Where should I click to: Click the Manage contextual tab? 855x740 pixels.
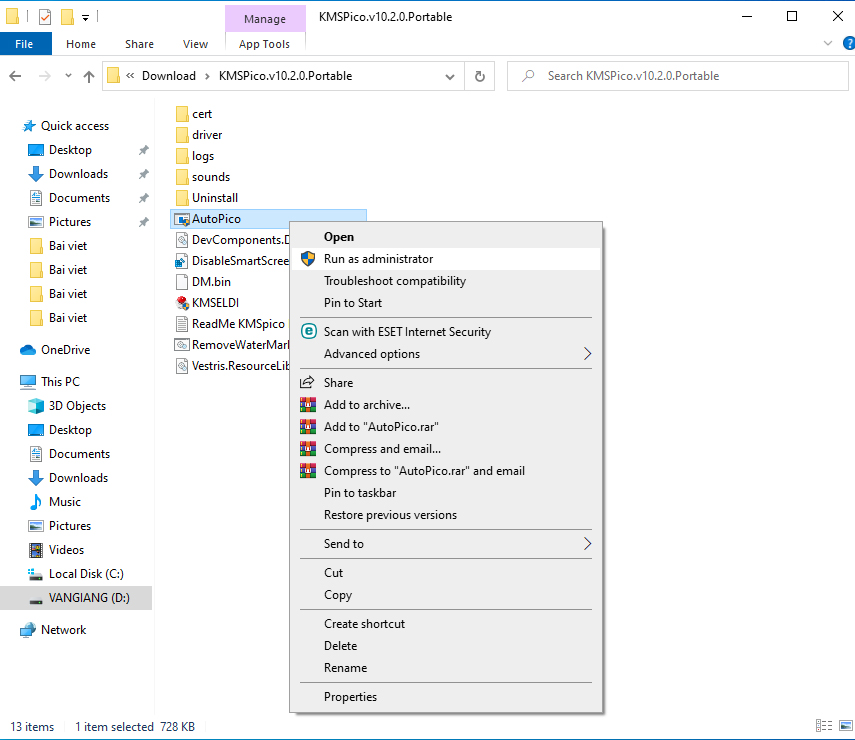click(265, 19)
